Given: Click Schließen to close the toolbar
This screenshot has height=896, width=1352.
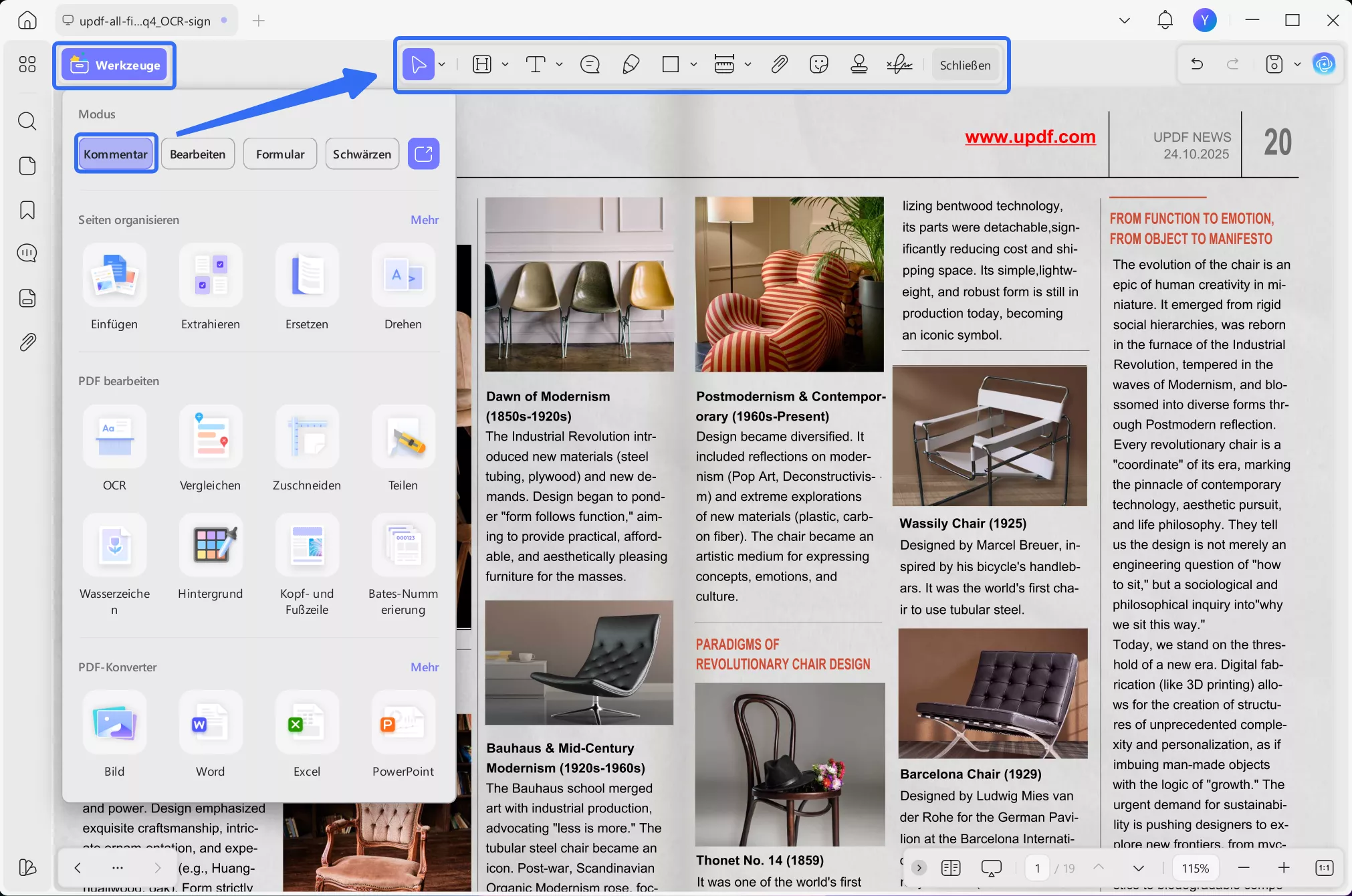Looking at the screenshot, I should tap(965, 65).
